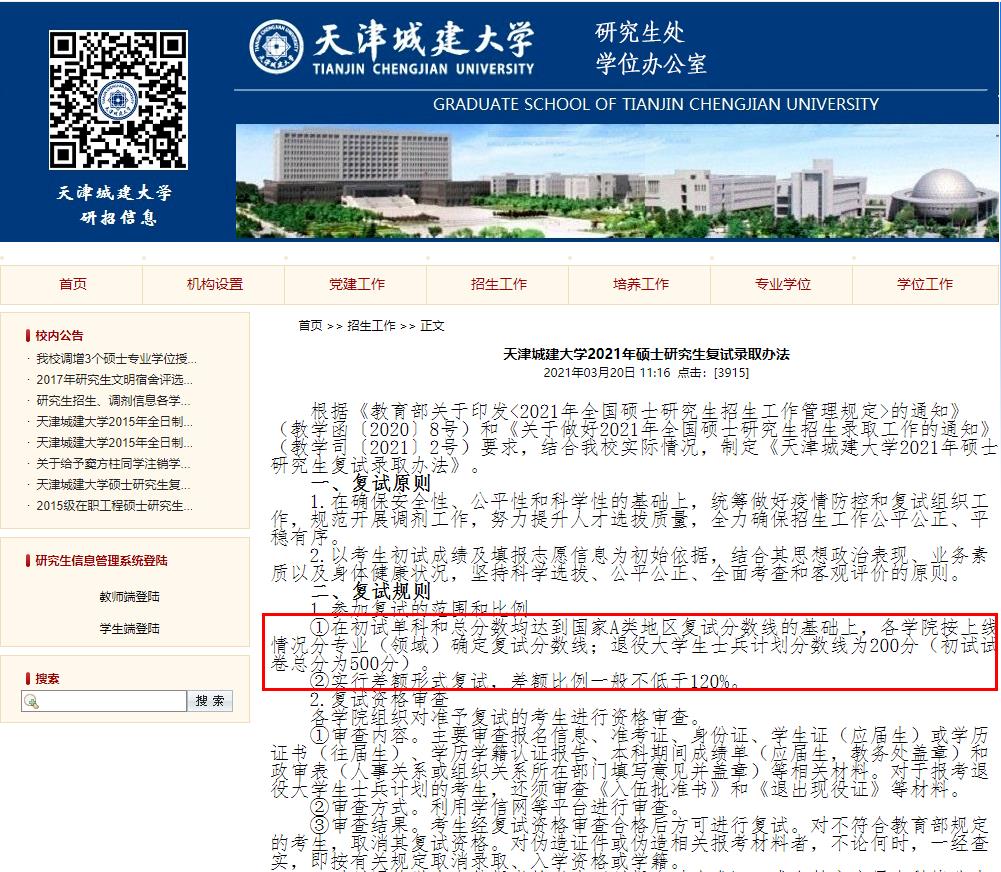
Task: Open notice 我校调增3个硕士专业学位授
Action: pyautogui.click(x=116, y=359)
